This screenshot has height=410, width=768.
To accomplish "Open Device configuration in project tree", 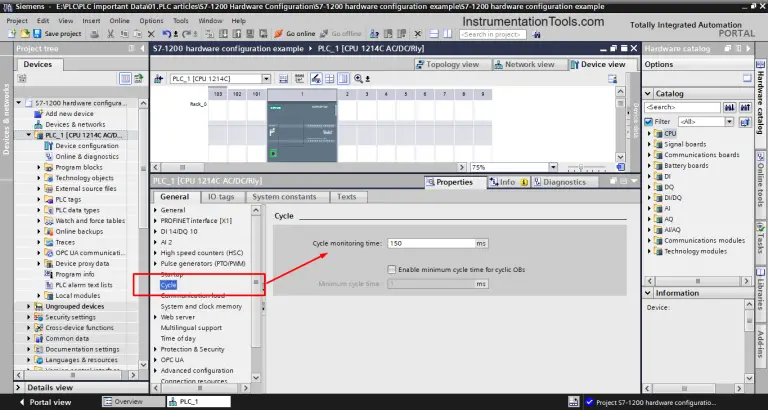I will 87,145.
